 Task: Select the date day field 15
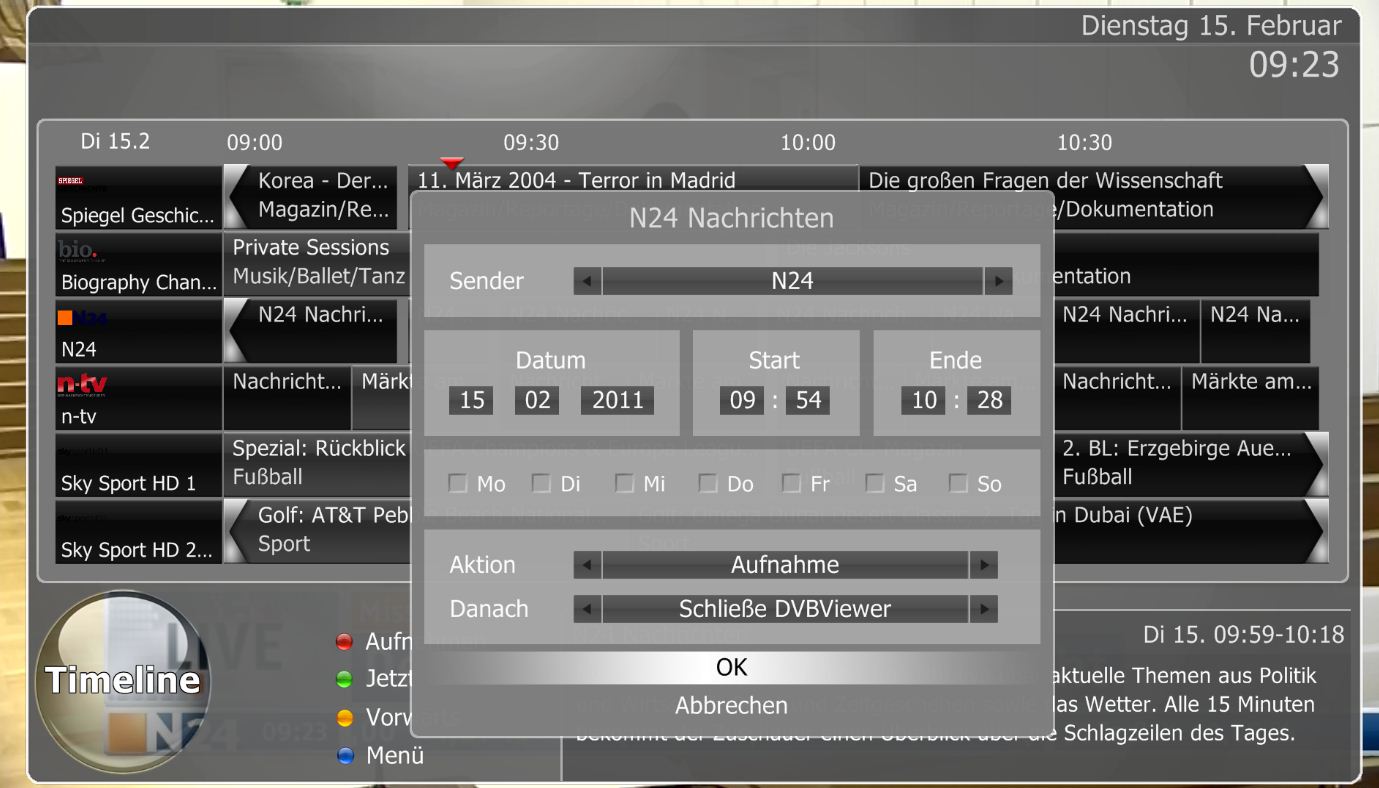472,401
